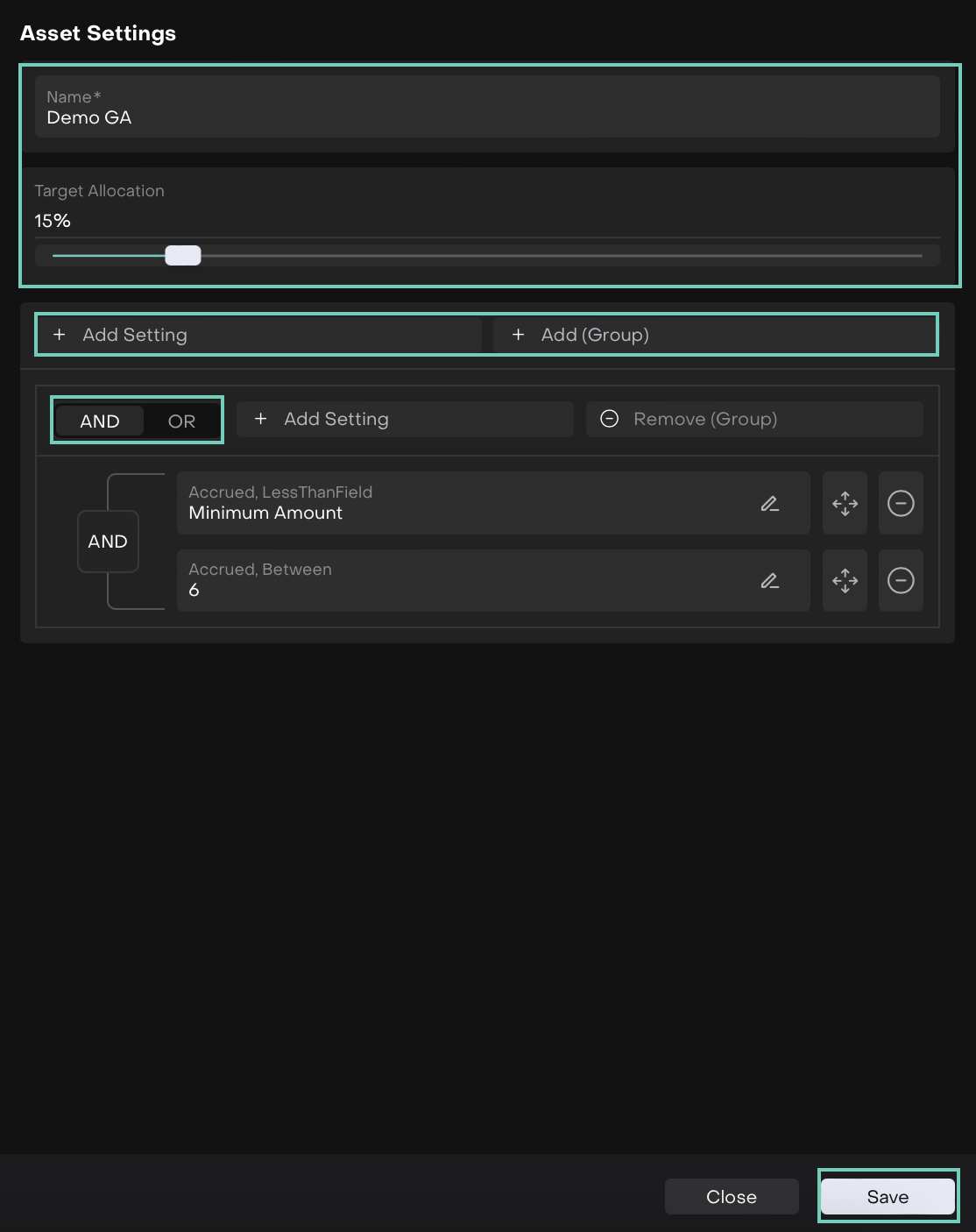Close the Asset Settings dialog
This screenshot has height=1232, width=976.
pyautogui.click(x=732, y=1197)
